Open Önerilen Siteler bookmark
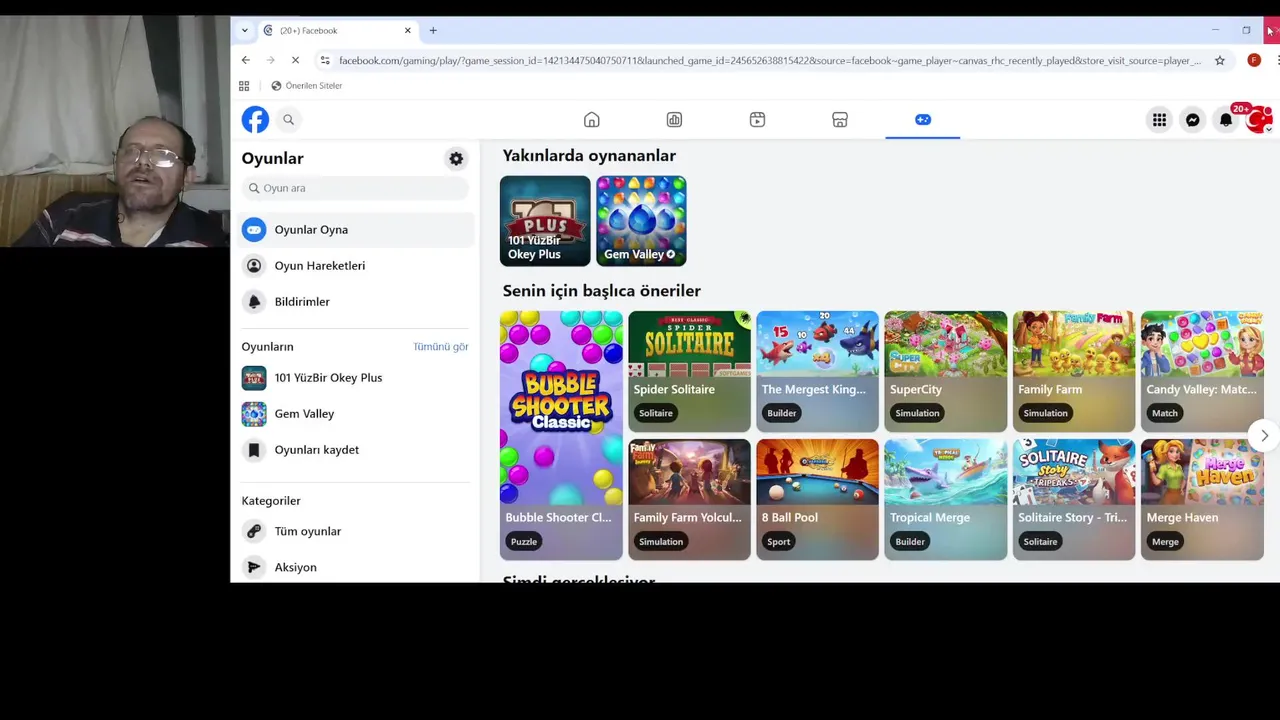 coord(306,86)
